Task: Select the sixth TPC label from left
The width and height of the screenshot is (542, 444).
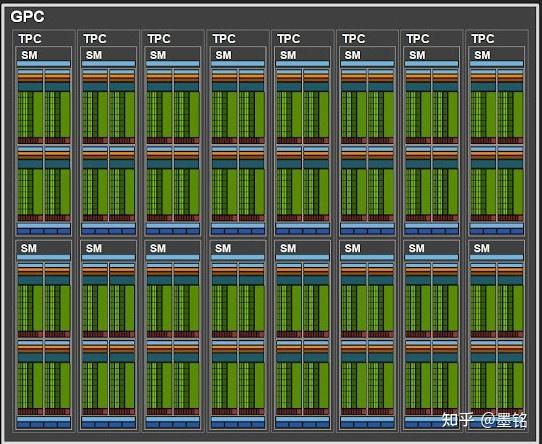Action: [353, 39]
